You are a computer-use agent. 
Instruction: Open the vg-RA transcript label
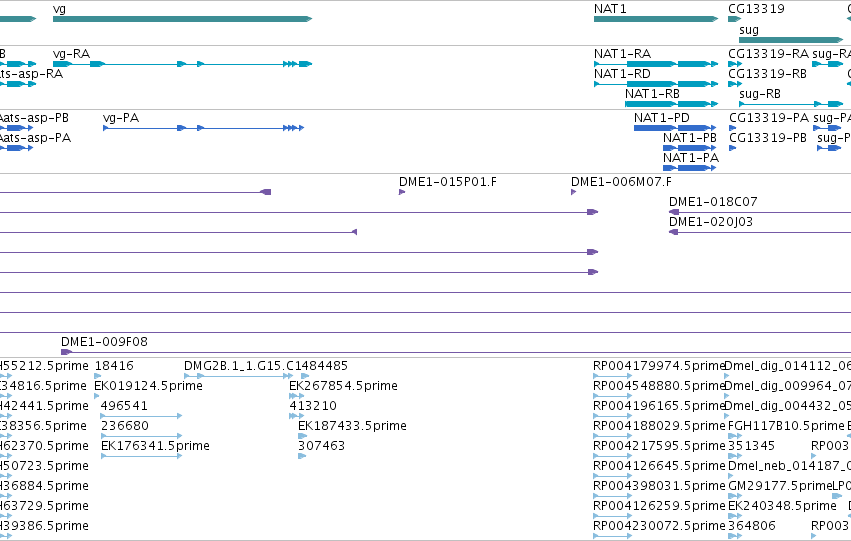(x=71, y=54)
